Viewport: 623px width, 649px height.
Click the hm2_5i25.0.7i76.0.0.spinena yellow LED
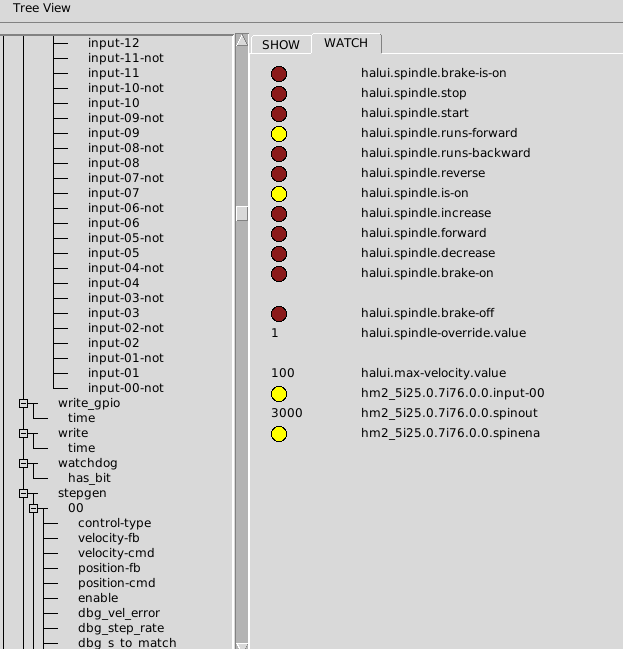click(279, 433)
